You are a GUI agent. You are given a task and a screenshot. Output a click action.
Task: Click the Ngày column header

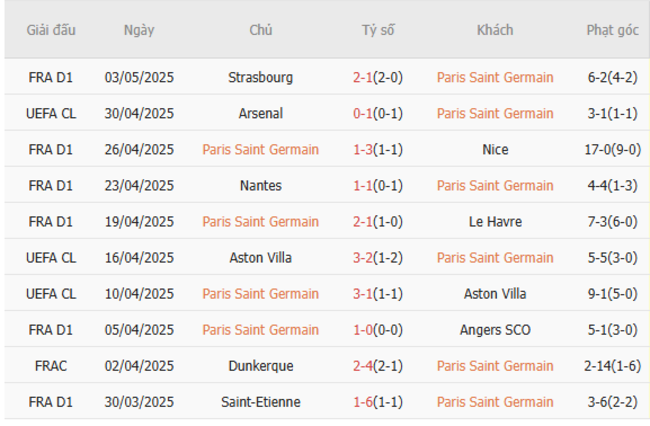tap(139, 30)
